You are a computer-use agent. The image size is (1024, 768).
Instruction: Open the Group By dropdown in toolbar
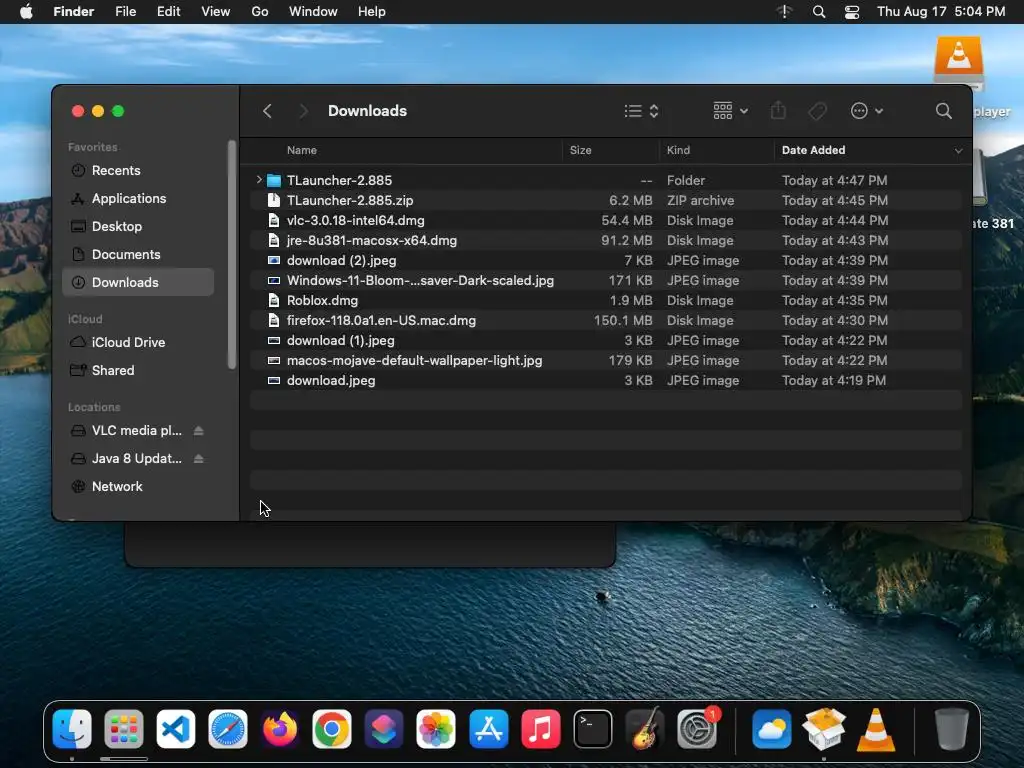point(730,111)
